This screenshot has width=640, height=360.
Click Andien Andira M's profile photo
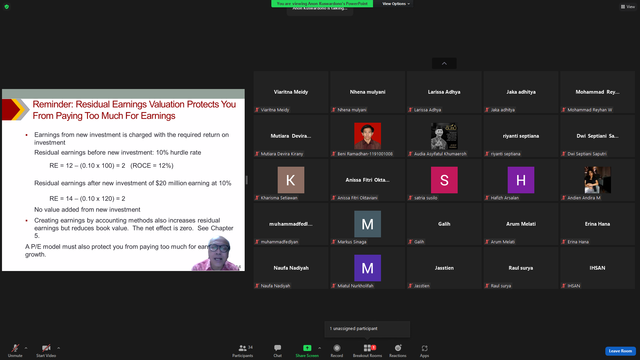(x=598, y=180)
